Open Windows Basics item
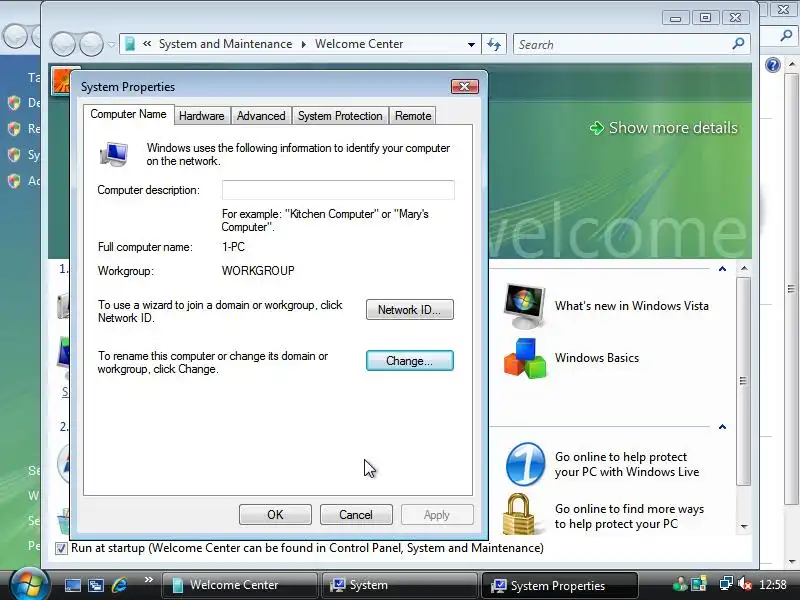 pos(597,358)
